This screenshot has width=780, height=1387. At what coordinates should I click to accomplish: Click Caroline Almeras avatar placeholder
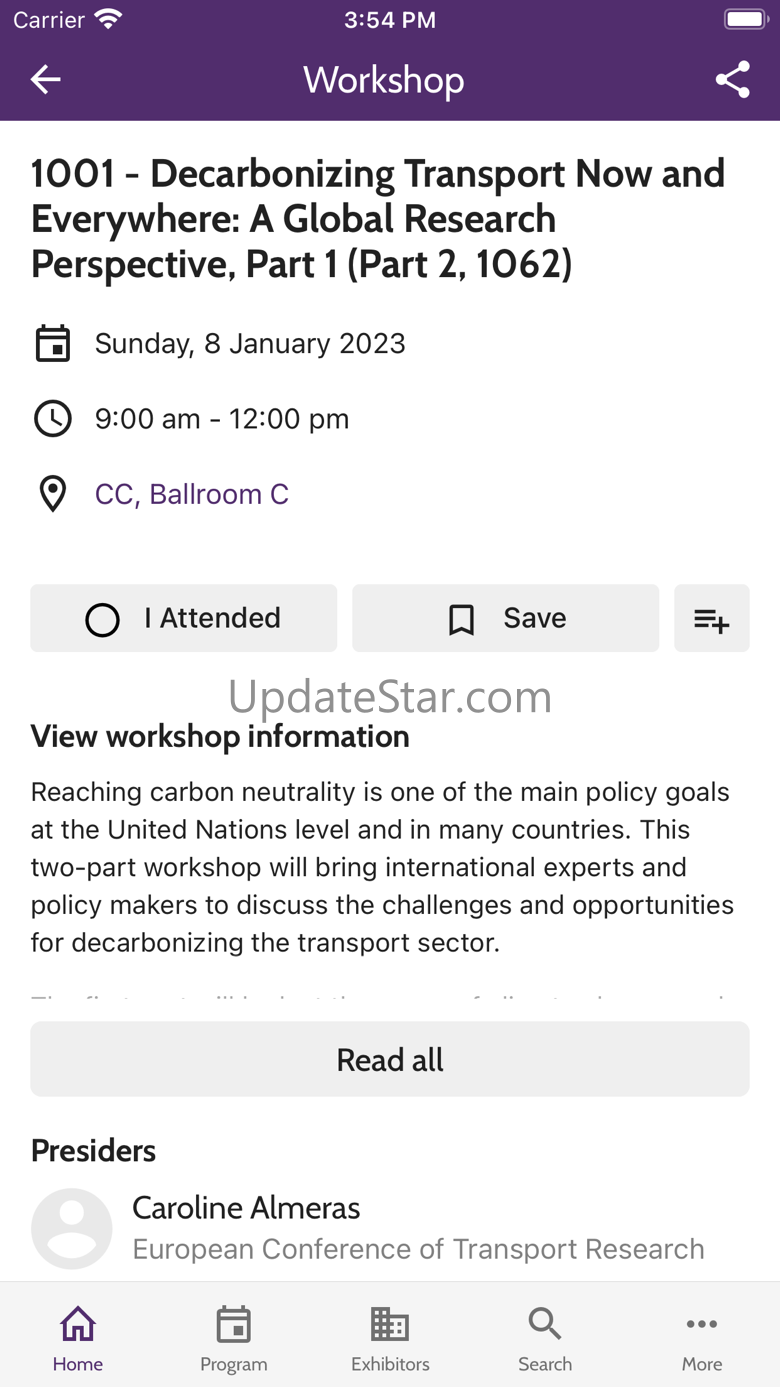(x=72, y=1228)
